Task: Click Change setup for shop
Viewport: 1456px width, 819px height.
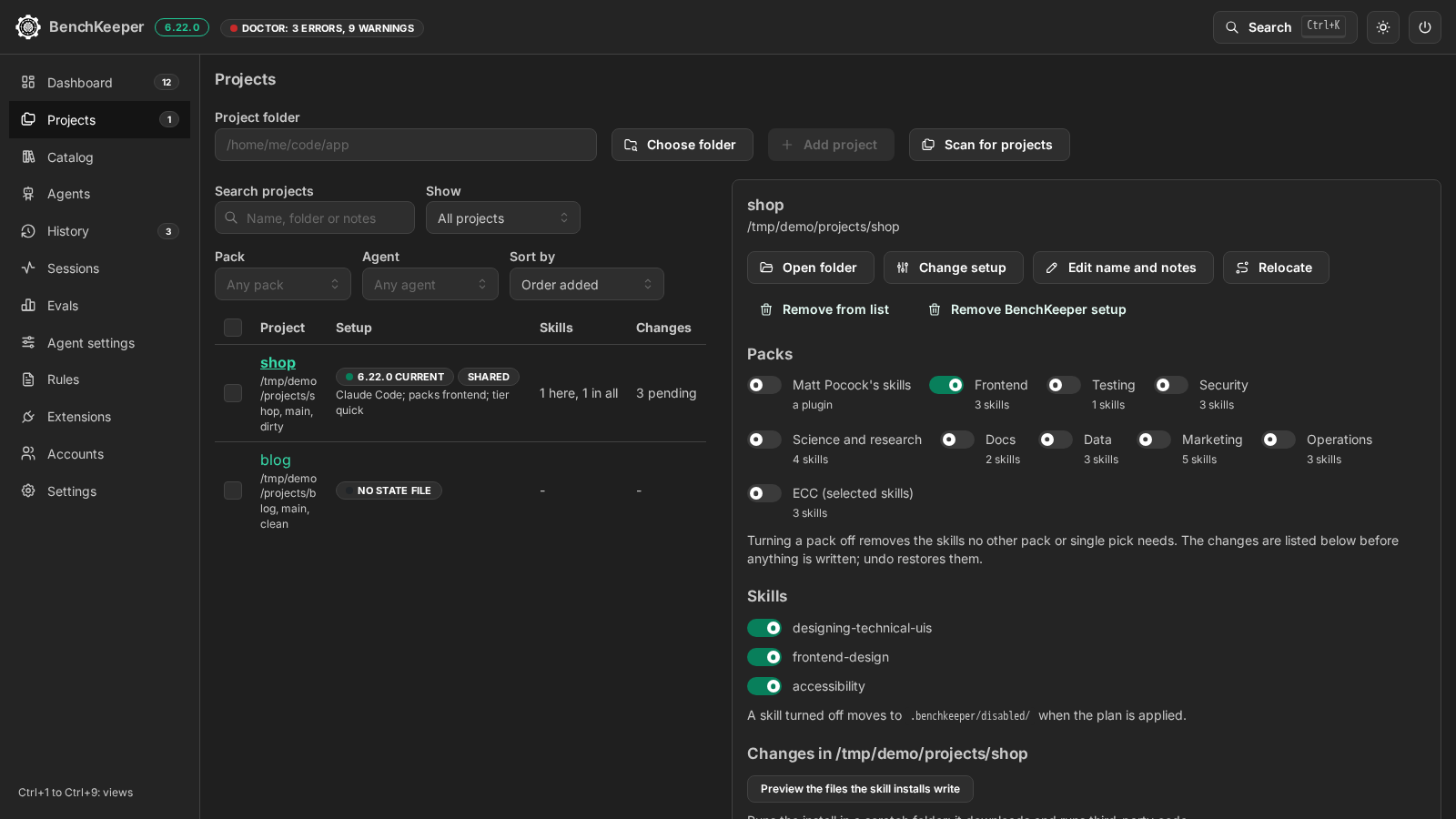Action: click(x=954, y=268)
